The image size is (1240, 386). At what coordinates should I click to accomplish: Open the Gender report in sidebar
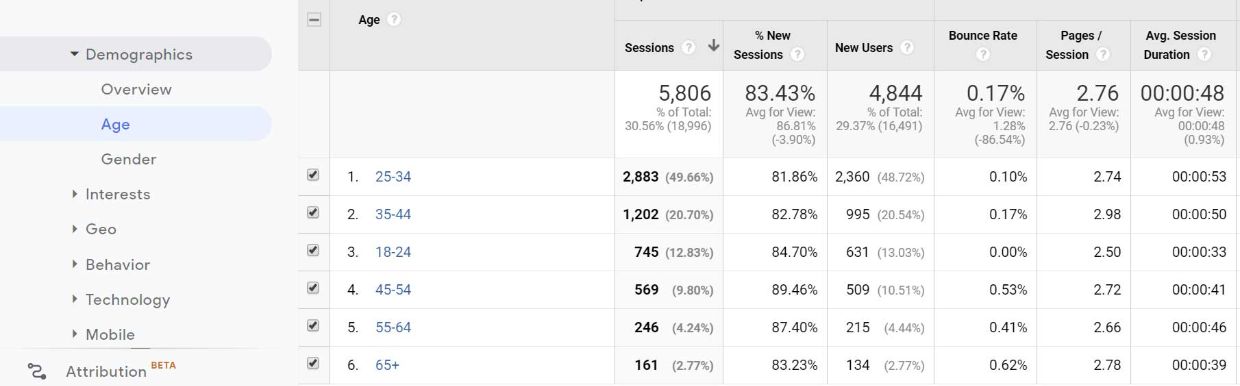coord(128,159)
